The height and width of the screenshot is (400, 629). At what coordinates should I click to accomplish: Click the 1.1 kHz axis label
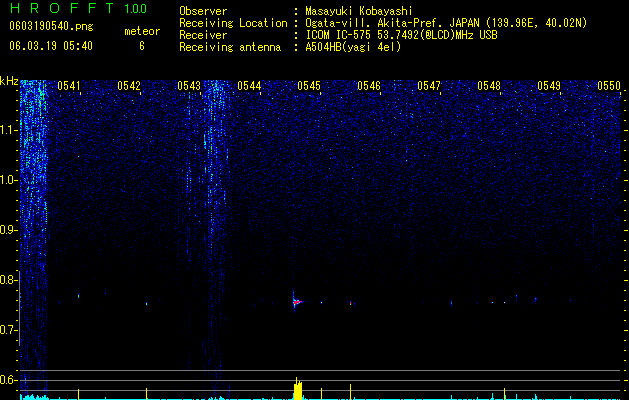click(x=9, y=130)
